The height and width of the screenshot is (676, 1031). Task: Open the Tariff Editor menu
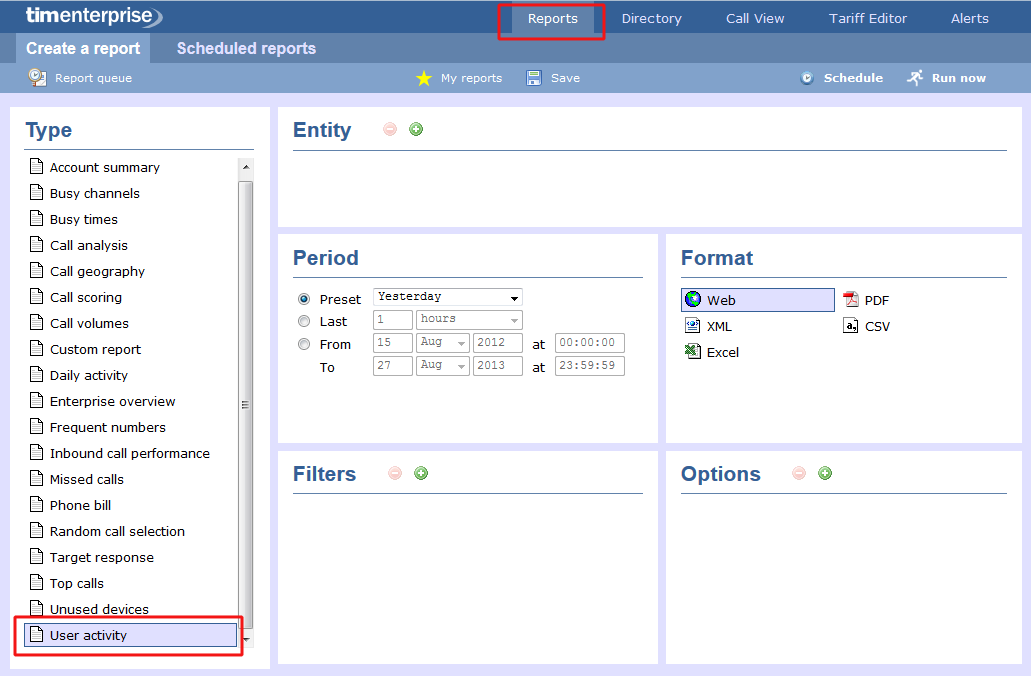pos(868,18)
